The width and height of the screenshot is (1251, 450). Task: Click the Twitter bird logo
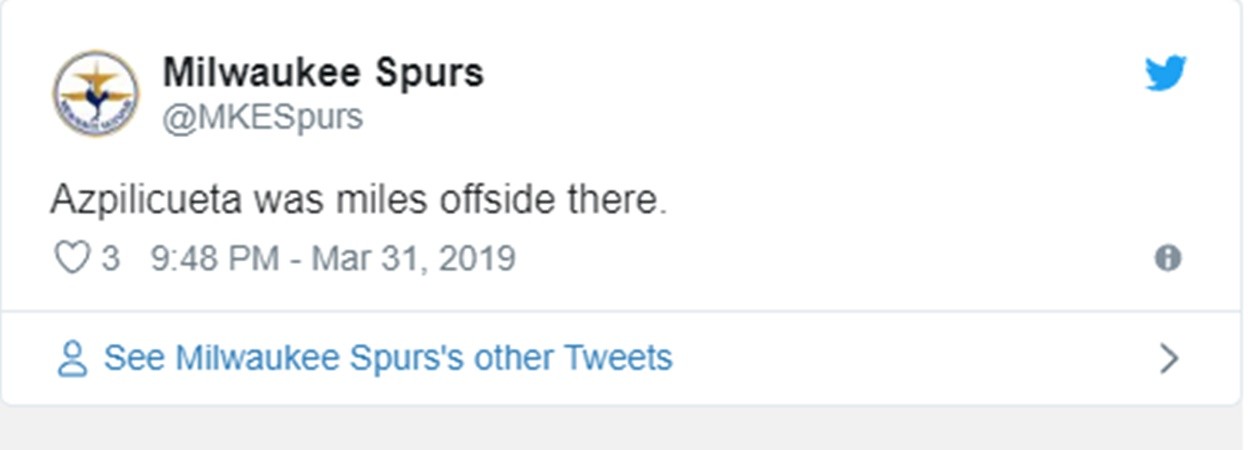(x=1165, y=73)
